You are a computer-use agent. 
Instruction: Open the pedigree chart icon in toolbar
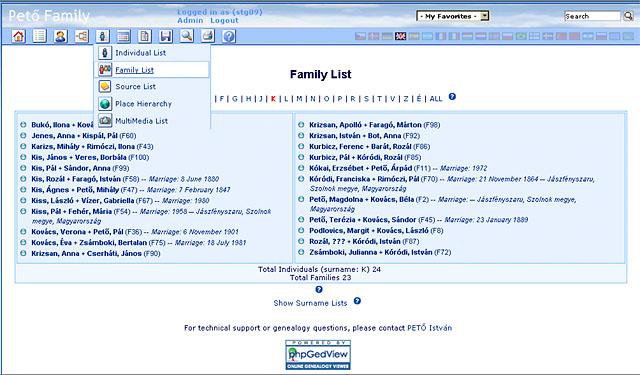coord(82,36)
